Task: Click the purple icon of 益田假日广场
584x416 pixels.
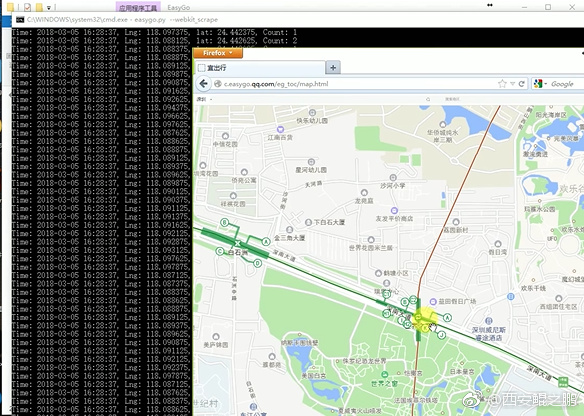Action: click(x=433, y=301)
